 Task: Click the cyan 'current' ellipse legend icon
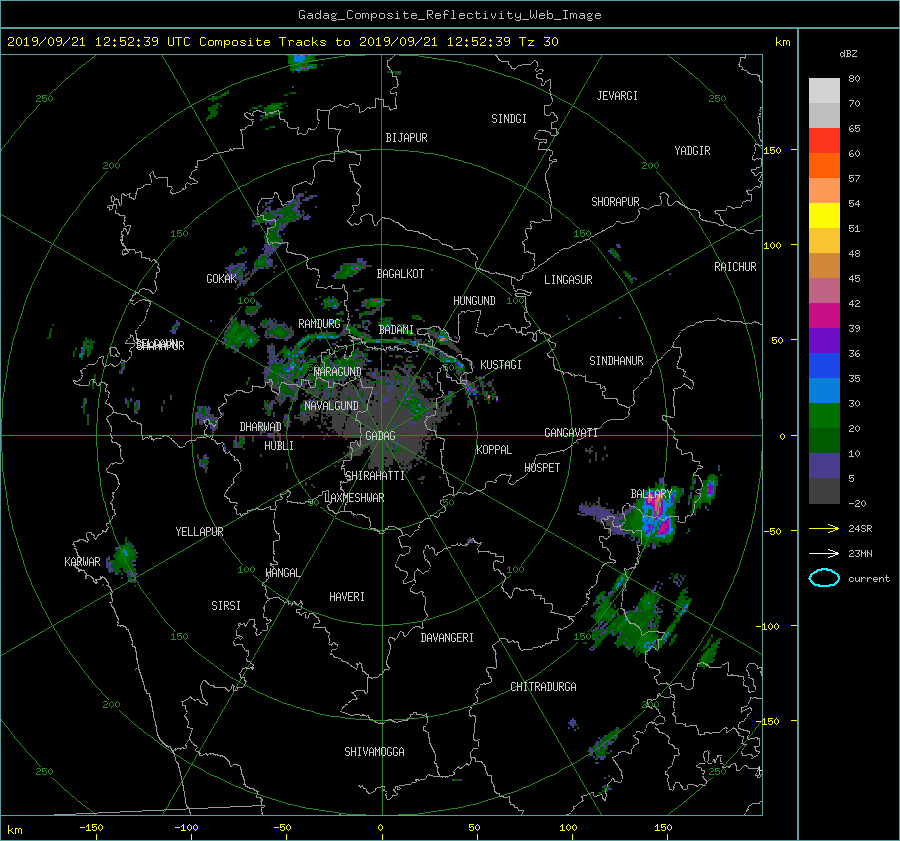pos(824,578)
